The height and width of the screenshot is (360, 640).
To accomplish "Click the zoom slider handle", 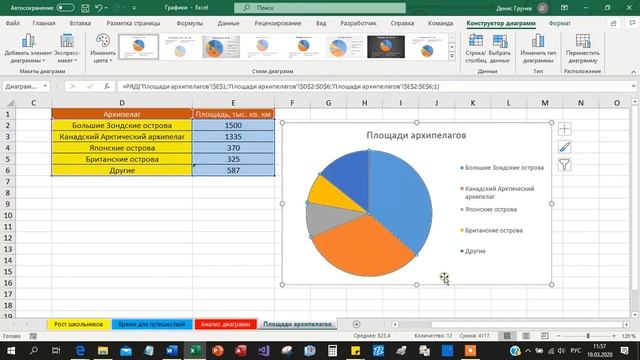I will [588, 336].
